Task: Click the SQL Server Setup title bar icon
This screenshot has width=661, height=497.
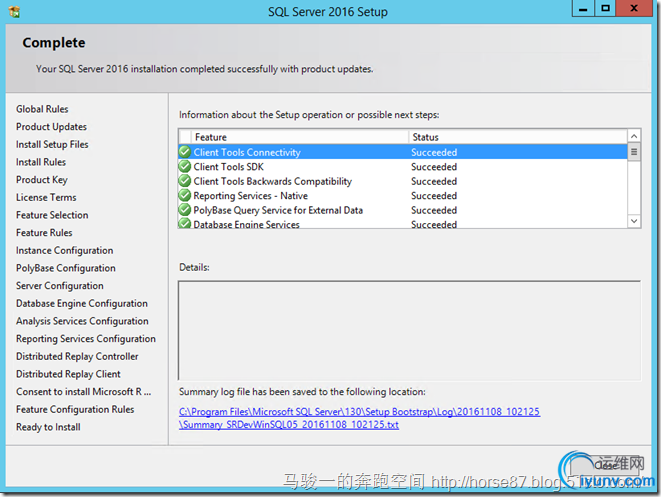Action: pyautogui.click(x=14, y=12)
